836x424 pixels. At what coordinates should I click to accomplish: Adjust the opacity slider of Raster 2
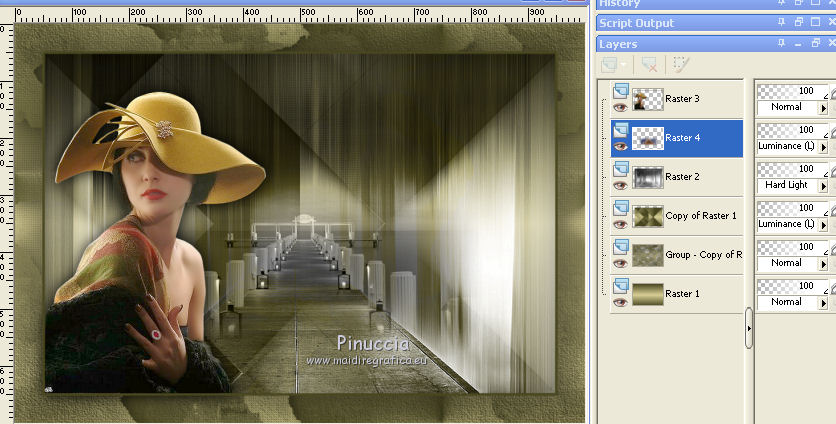pyautogui.click(x=792, y=169)
